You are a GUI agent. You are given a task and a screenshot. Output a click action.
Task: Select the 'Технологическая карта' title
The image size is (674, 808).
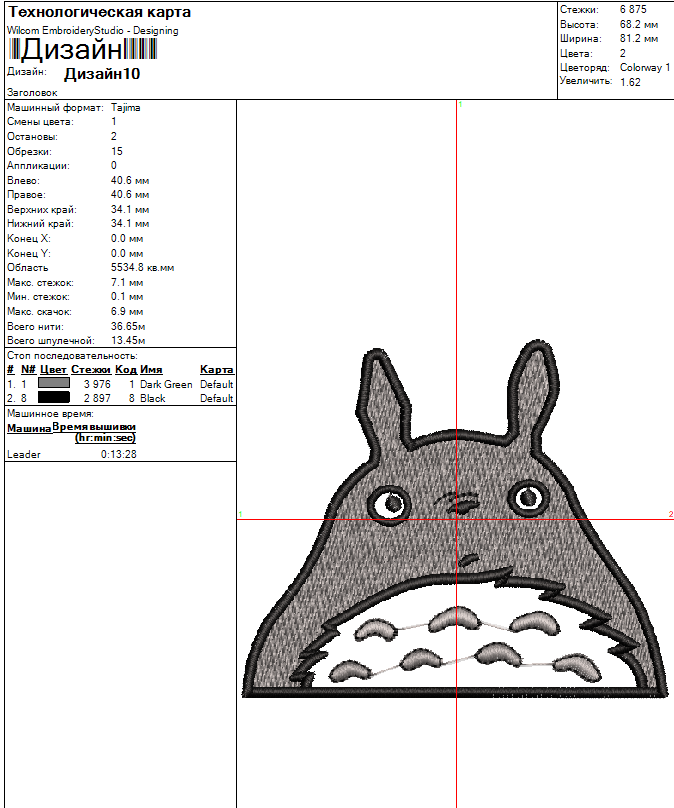[99, 12]
